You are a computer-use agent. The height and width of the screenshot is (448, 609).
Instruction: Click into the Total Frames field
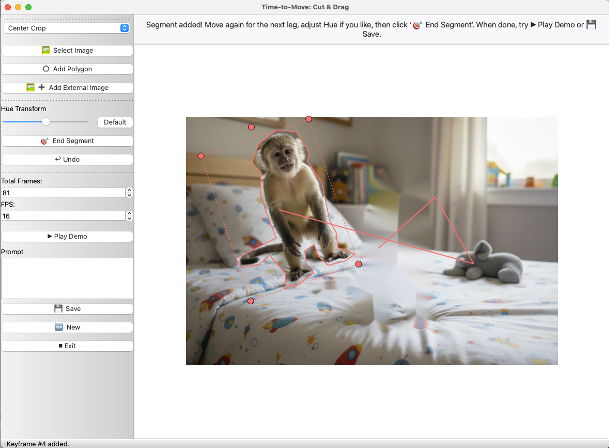pyautogui.click(x=63, y=193)
